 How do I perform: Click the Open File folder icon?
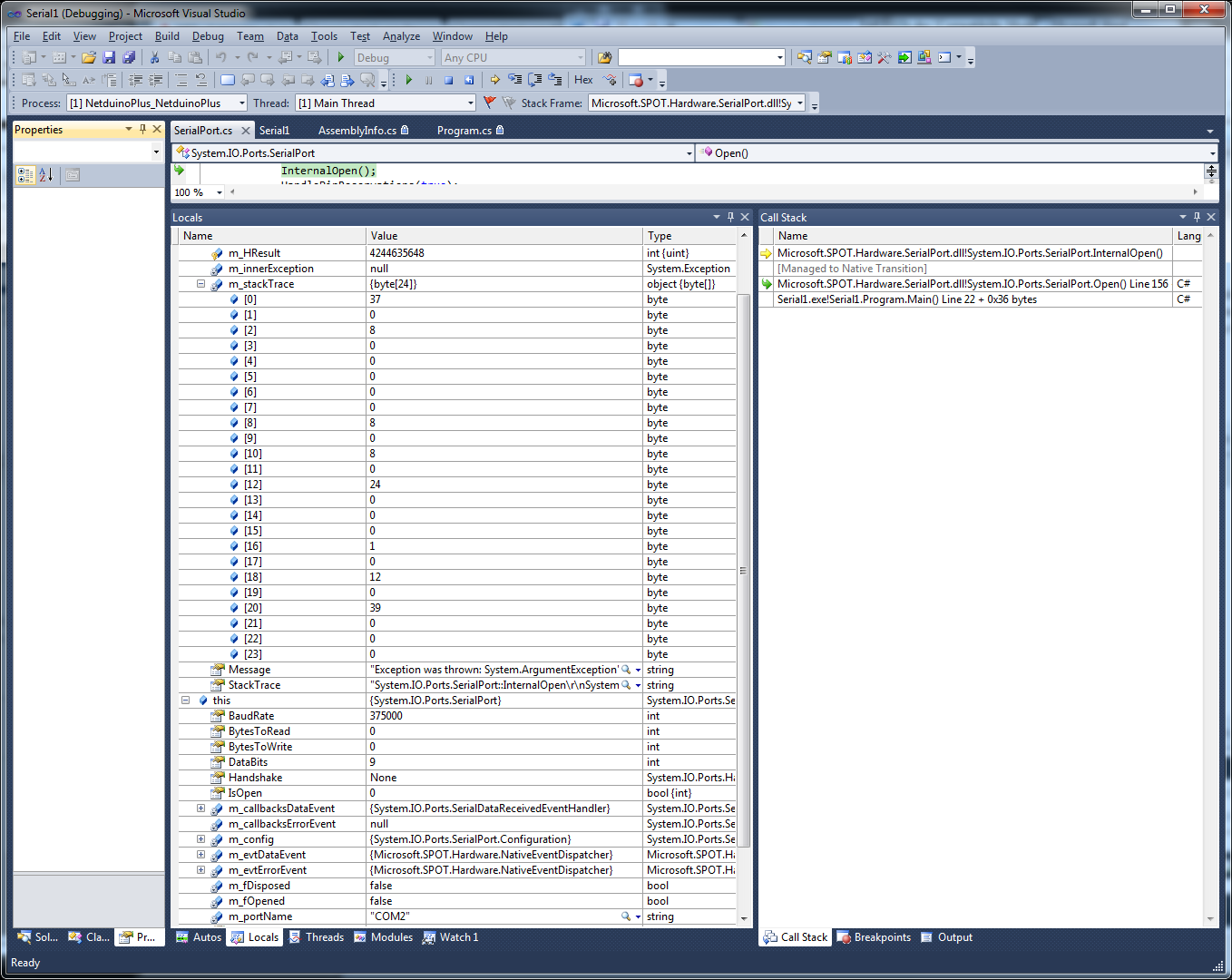click(88, 57)
